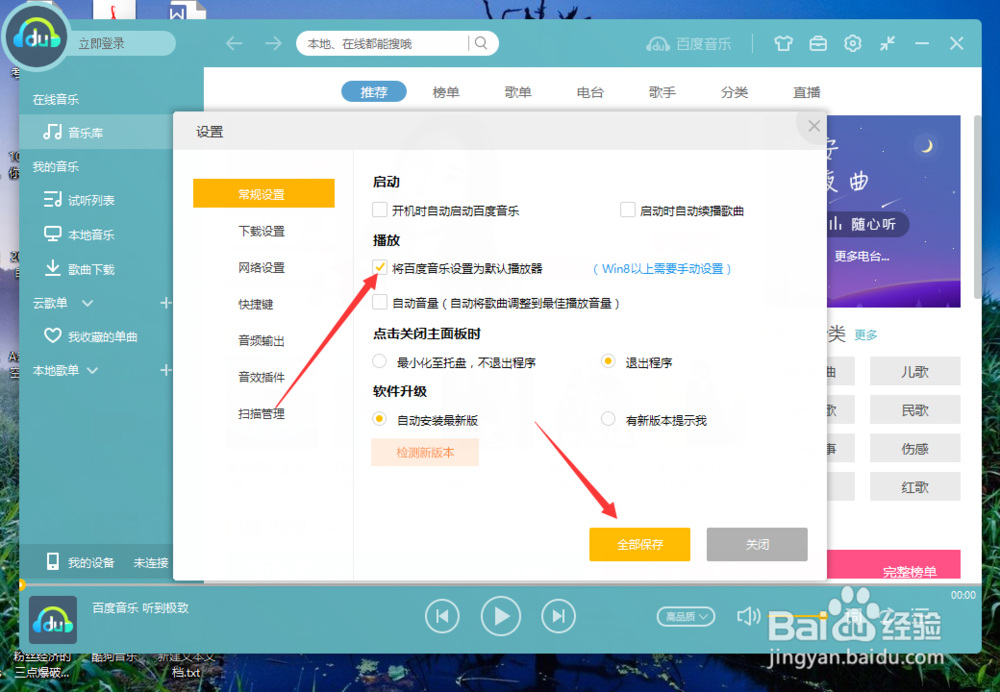Image resolution: width=1000 pixels, height=692 pixels.
Task: Select 有新版本提示我 radio
Action: point(608,419)
